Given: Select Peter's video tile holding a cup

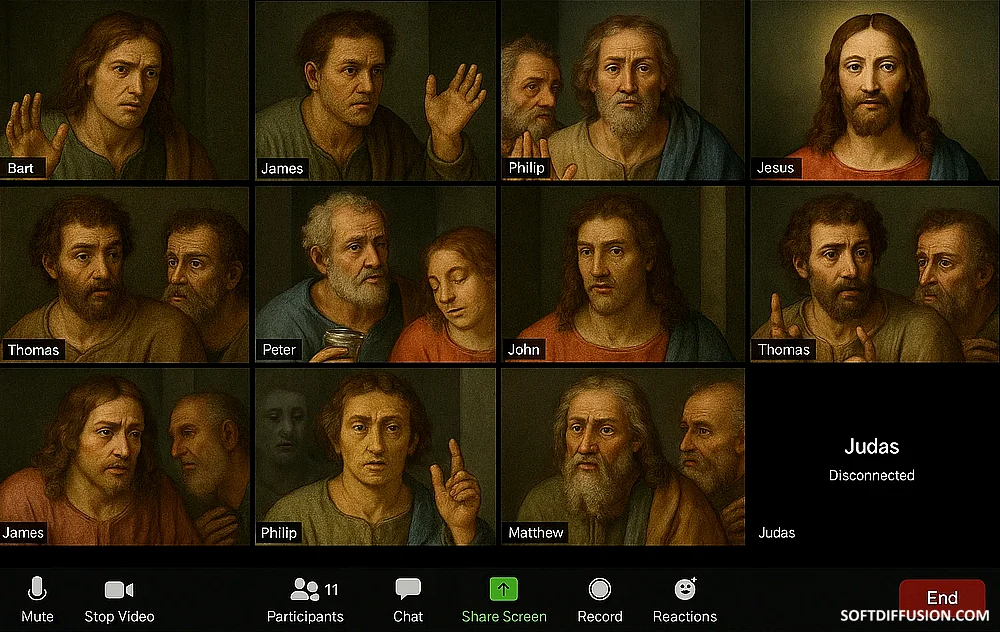Looking at the screenshot, I should (x=376, y=274).
